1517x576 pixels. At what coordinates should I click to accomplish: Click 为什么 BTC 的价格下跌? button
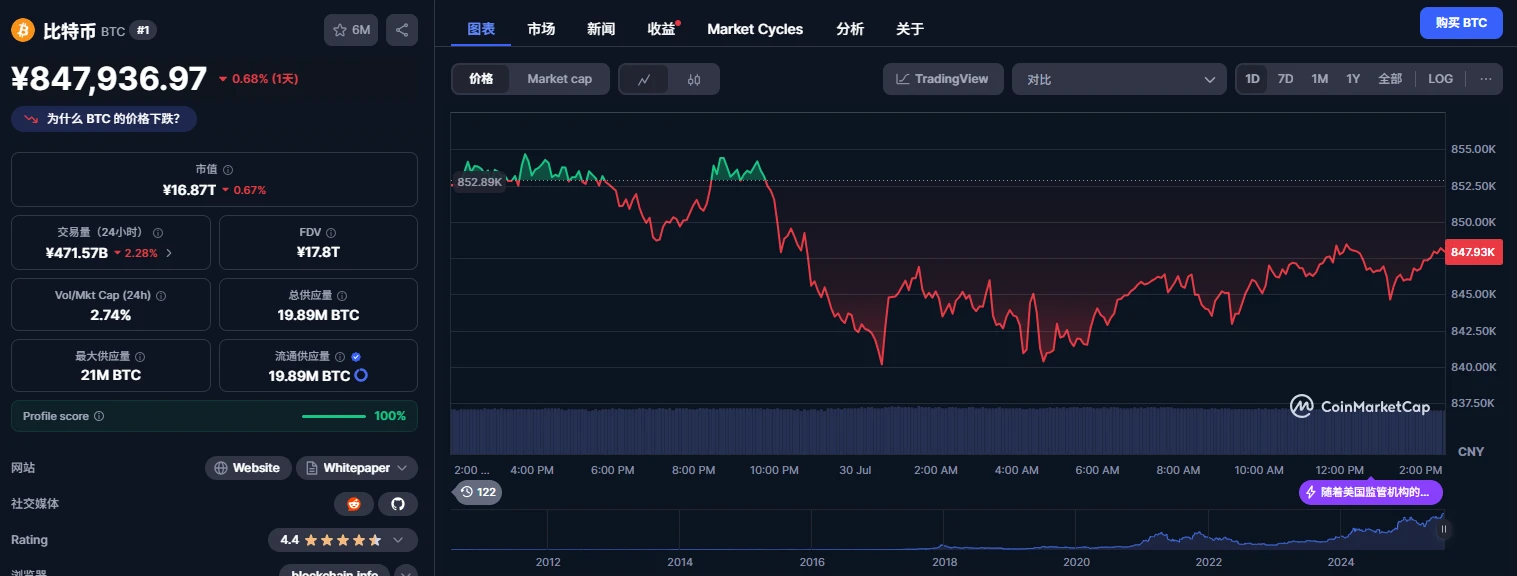point(104,118)
